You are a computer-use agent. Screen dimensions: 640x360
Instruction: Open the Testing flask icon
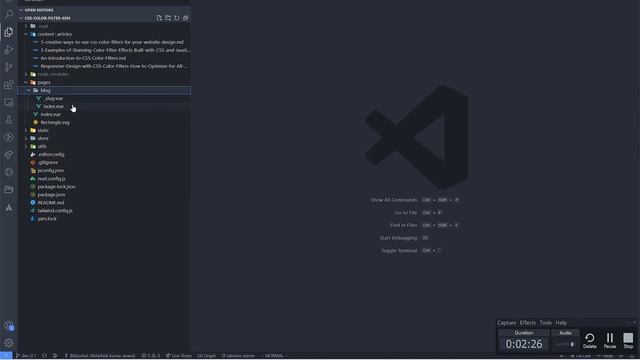click(x=9, y=120)
